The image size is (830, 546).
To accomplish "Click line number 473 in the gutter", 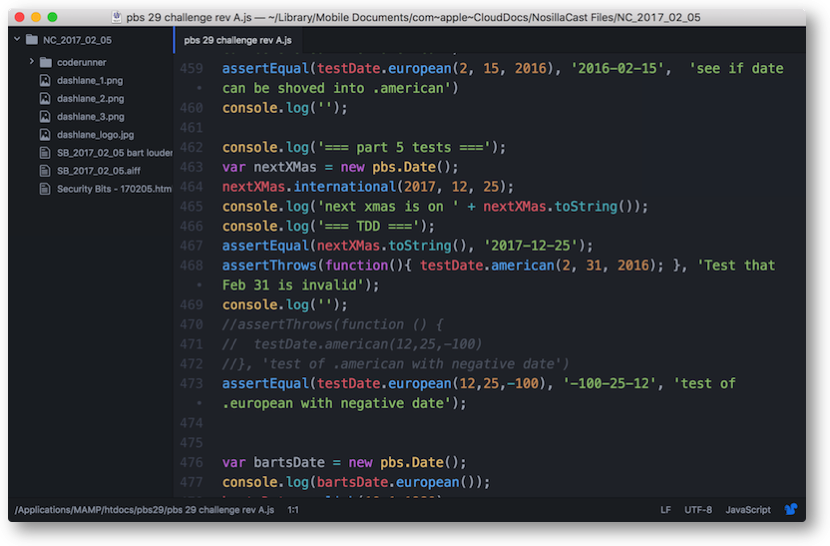I will click(x=191, y=383).
